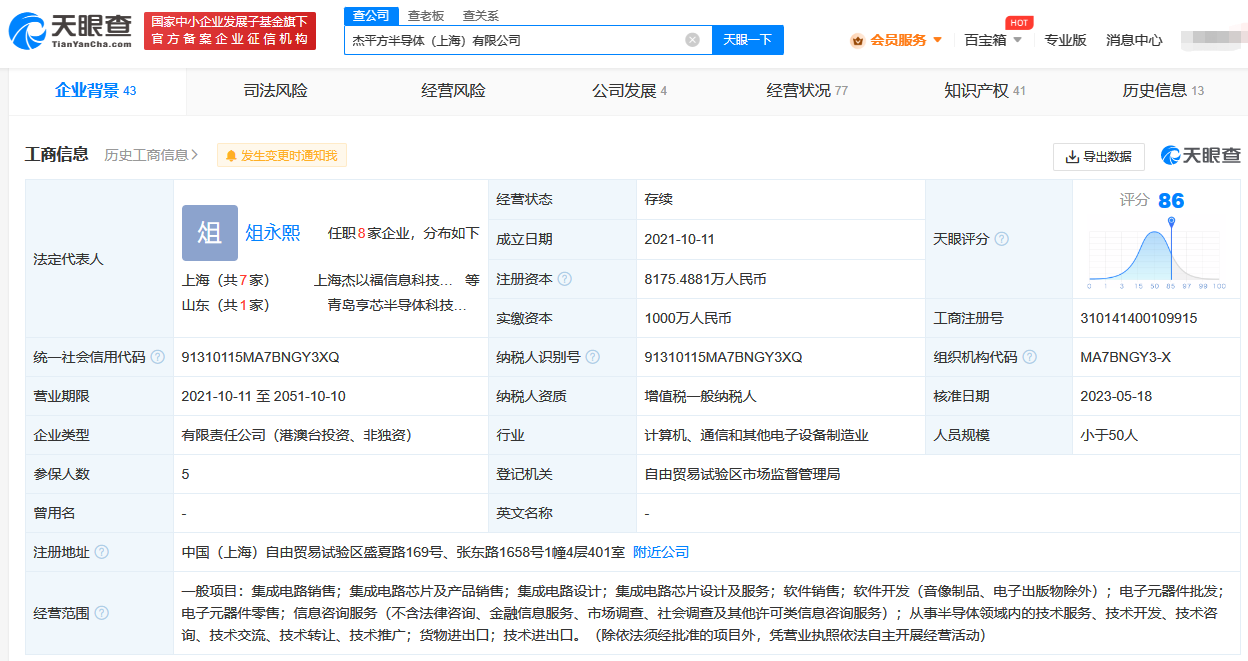Click 上海（共7家） text
Viewport: 1248px width, 661px height.
225,280
